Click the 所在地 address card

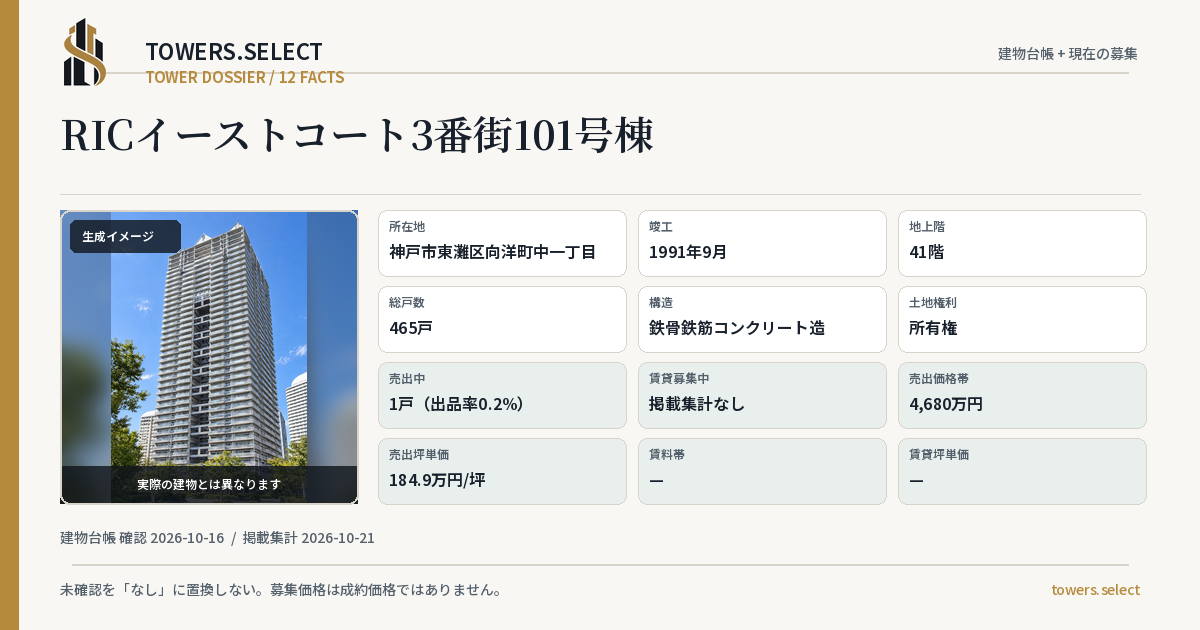pos(502,243)
